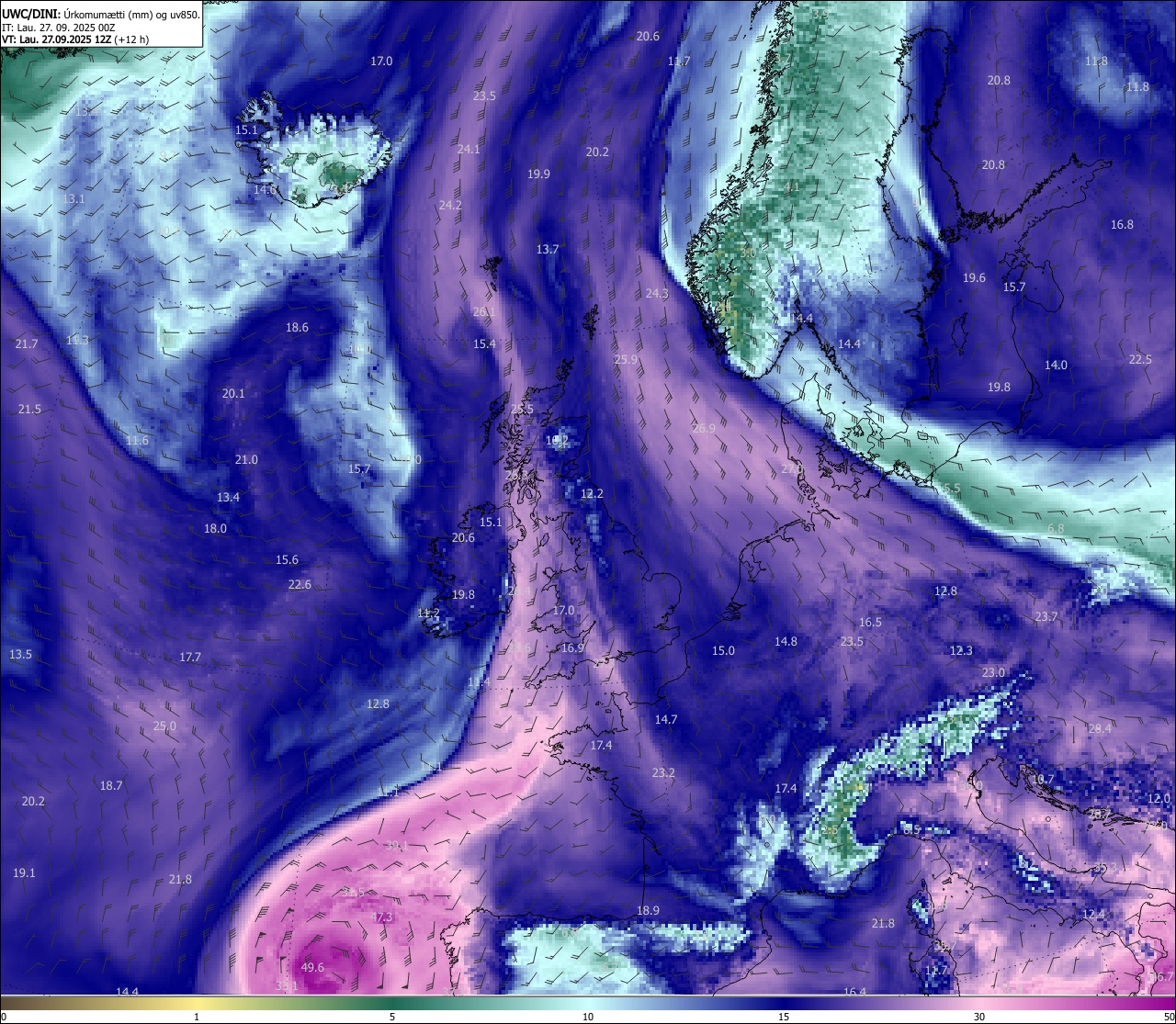Click the 25.0 value label
1176x1024 pixels.
click(164, 726)
